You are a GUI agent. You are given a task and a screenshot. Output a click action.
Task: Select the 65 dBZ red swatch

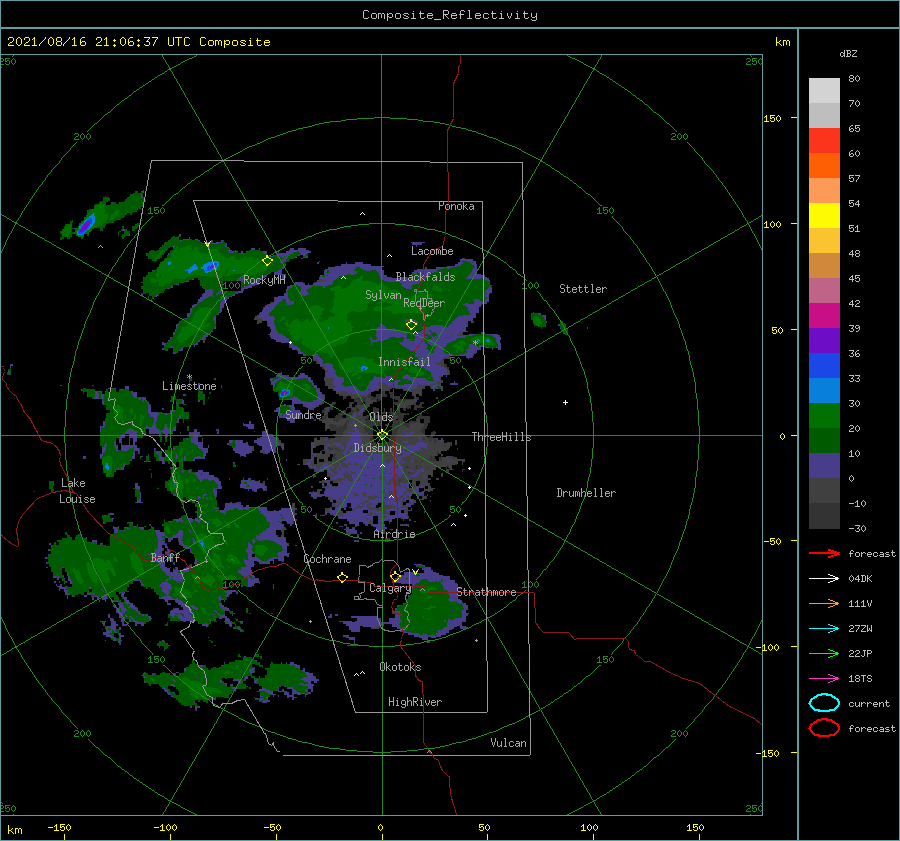[824, 140]
